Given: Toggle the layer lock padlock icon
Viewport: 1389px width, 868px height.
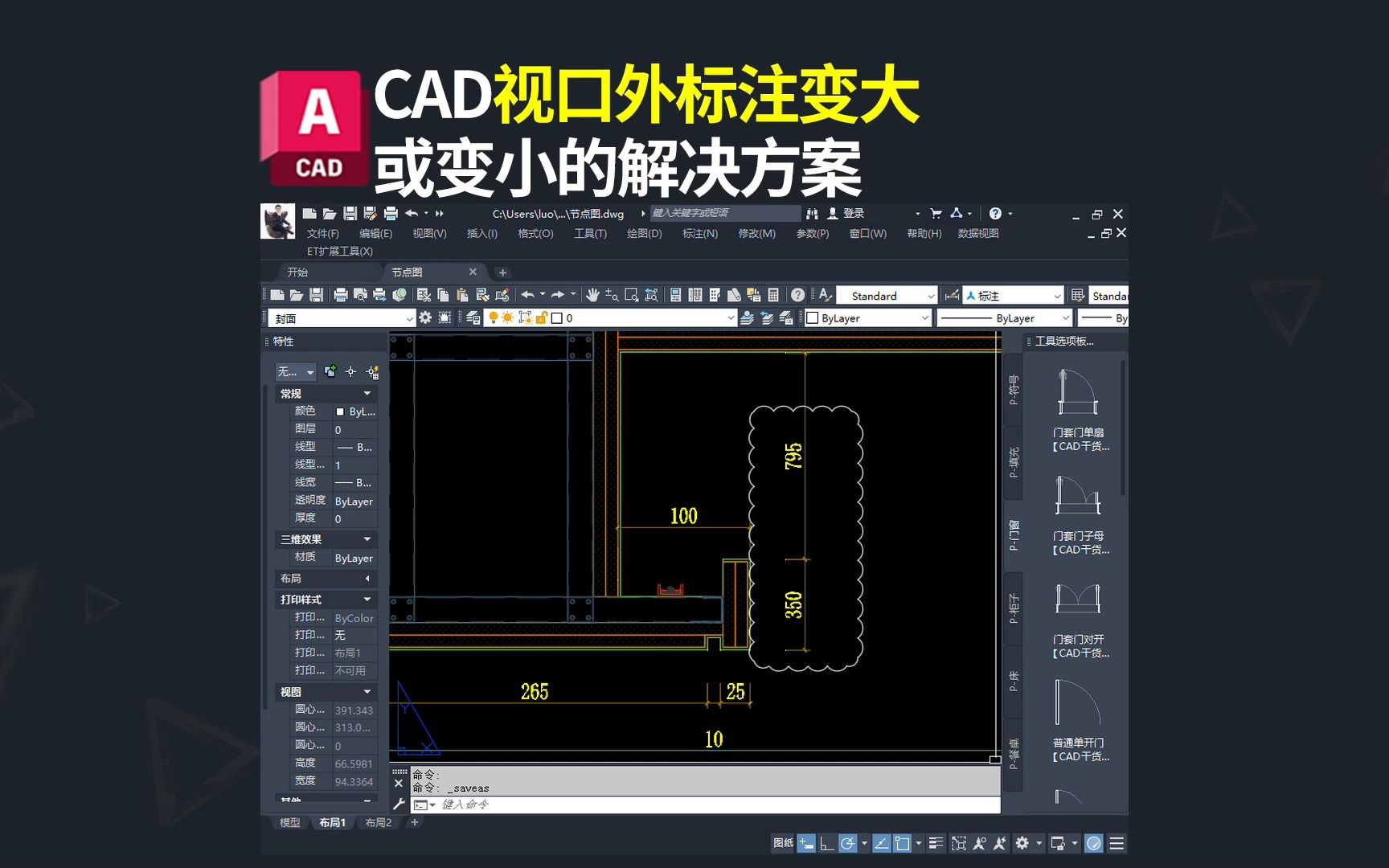Looking at the screenshot, I should coord(543,318).
